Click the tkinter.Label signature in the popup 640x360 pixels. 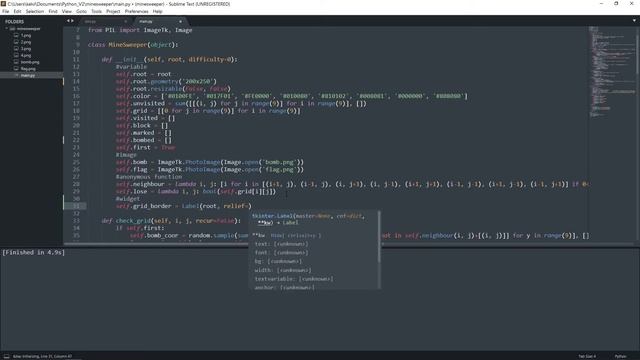point(309,219)
